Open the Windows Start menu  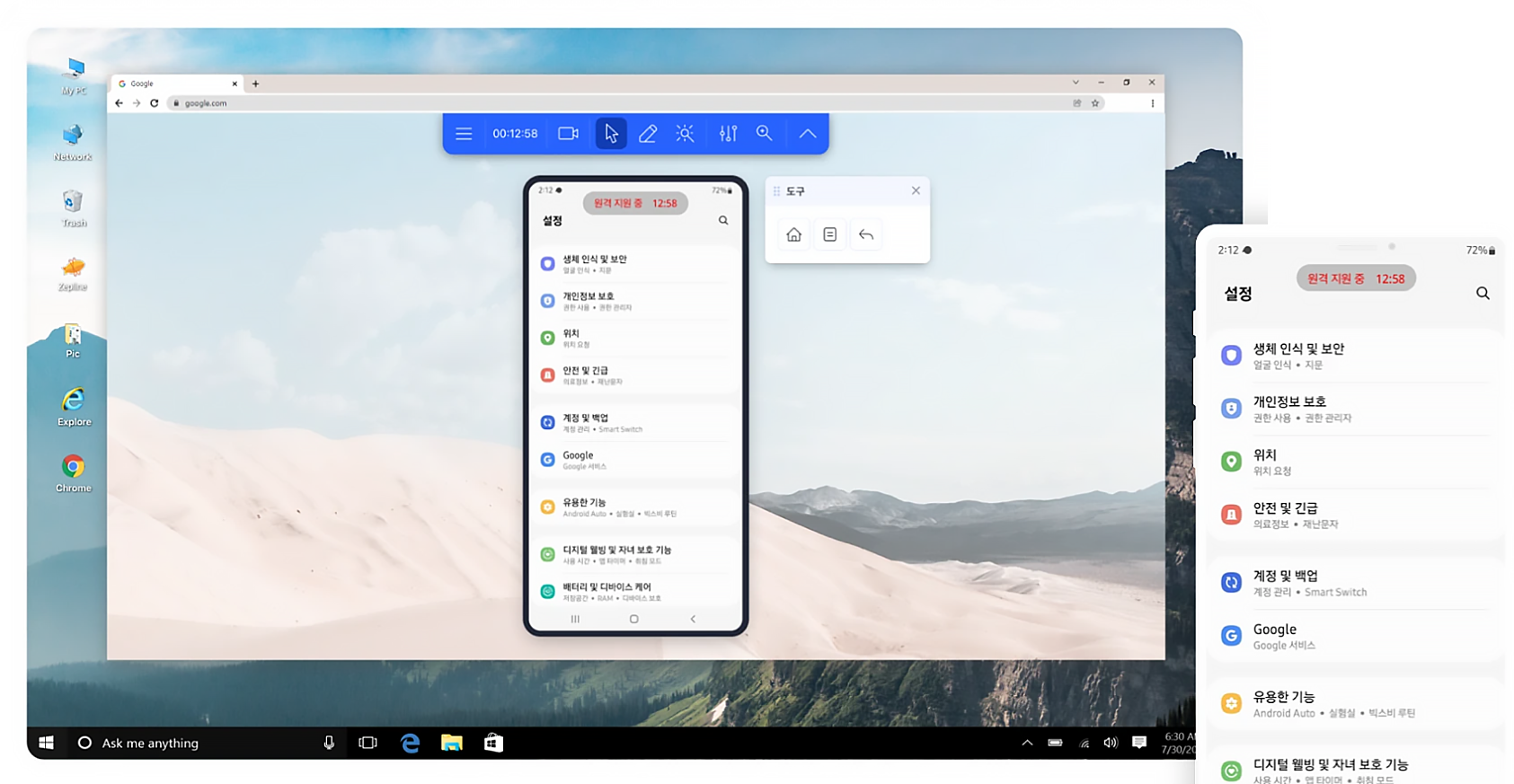[47, 743]
